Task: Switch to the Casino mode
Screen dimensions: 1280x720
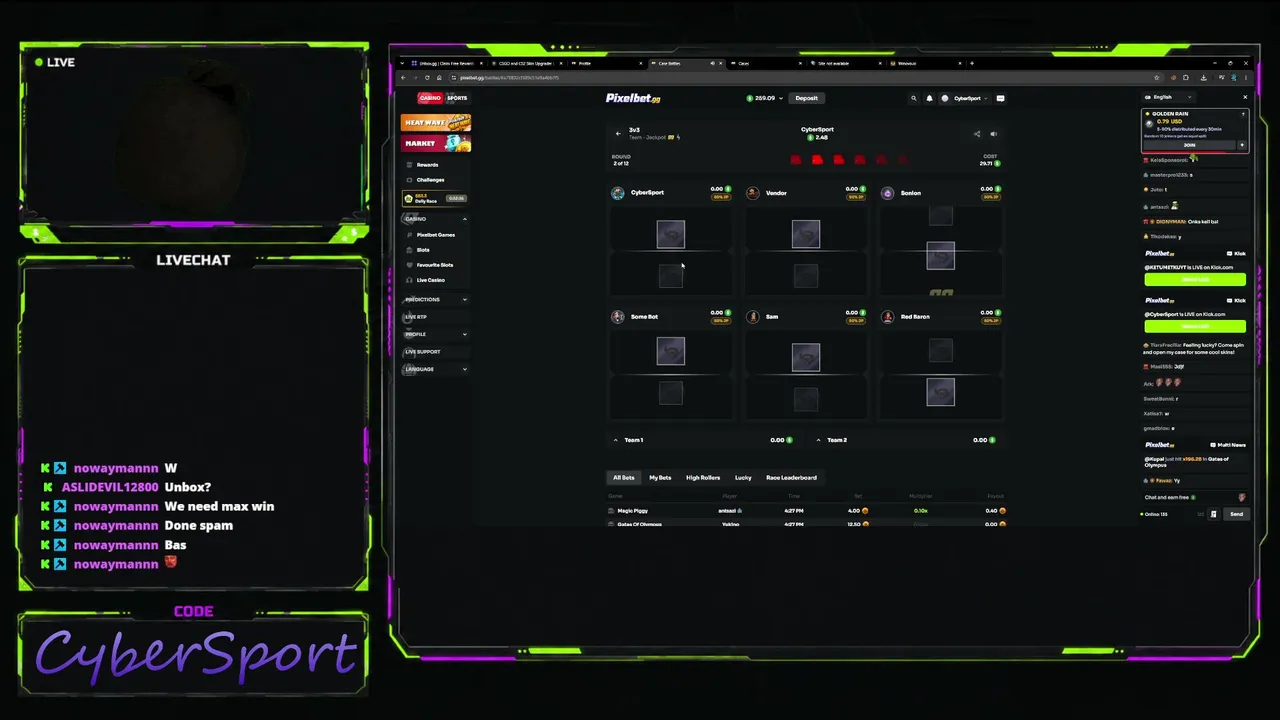Action: pyautogui.click(x=430, y=98)
